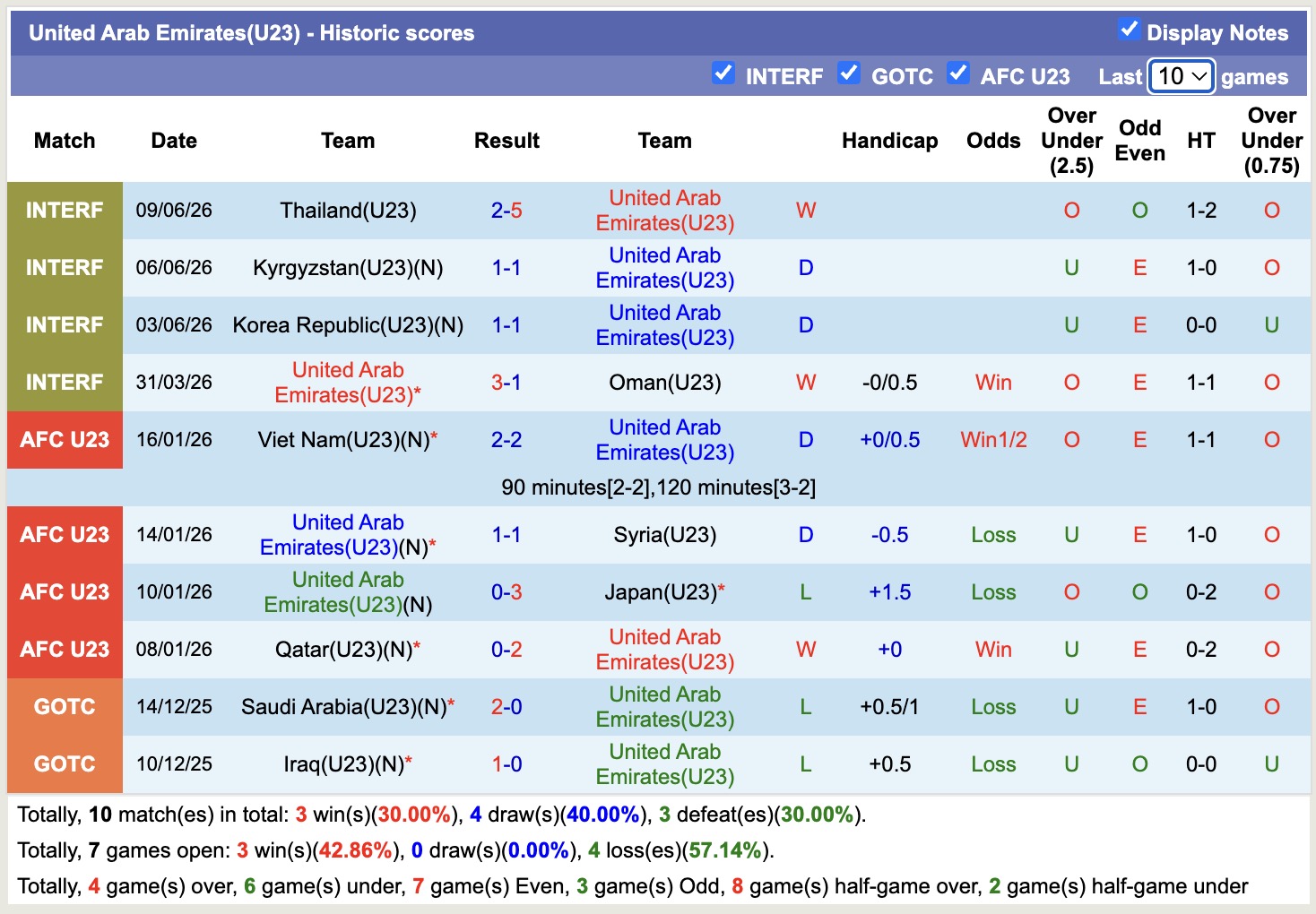Image resolution: width=1316 pixels, height=914 pixels.
Task: Click HT score 0-2 in Japan row
Action: click(1201, 592)
